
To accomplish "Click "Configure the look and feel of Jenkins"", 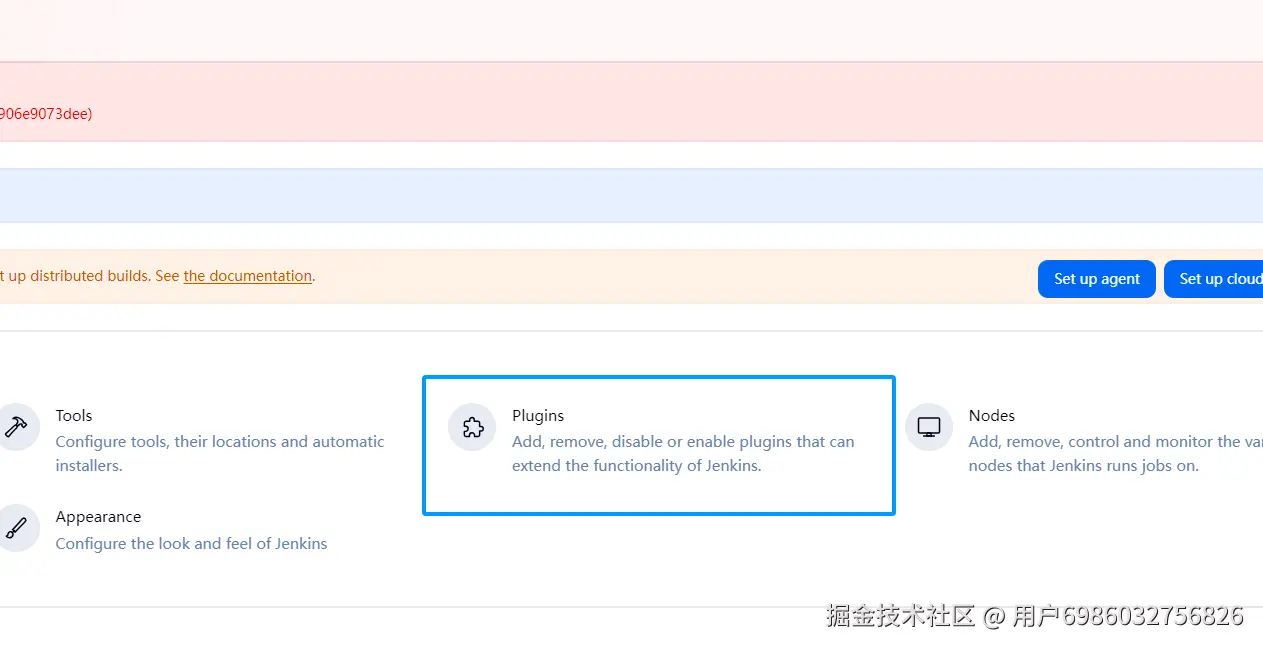I will [191, 544].
